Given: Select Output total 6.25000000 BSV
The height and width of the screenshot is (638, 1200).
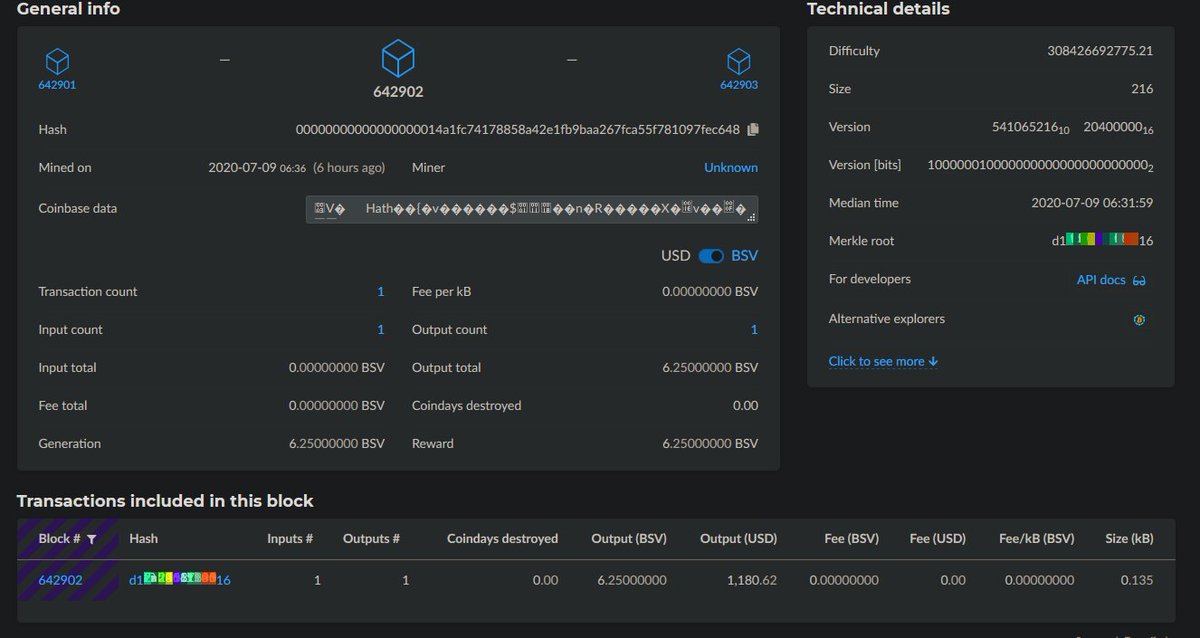Looking at the screenshot, I should click(710, 368).
